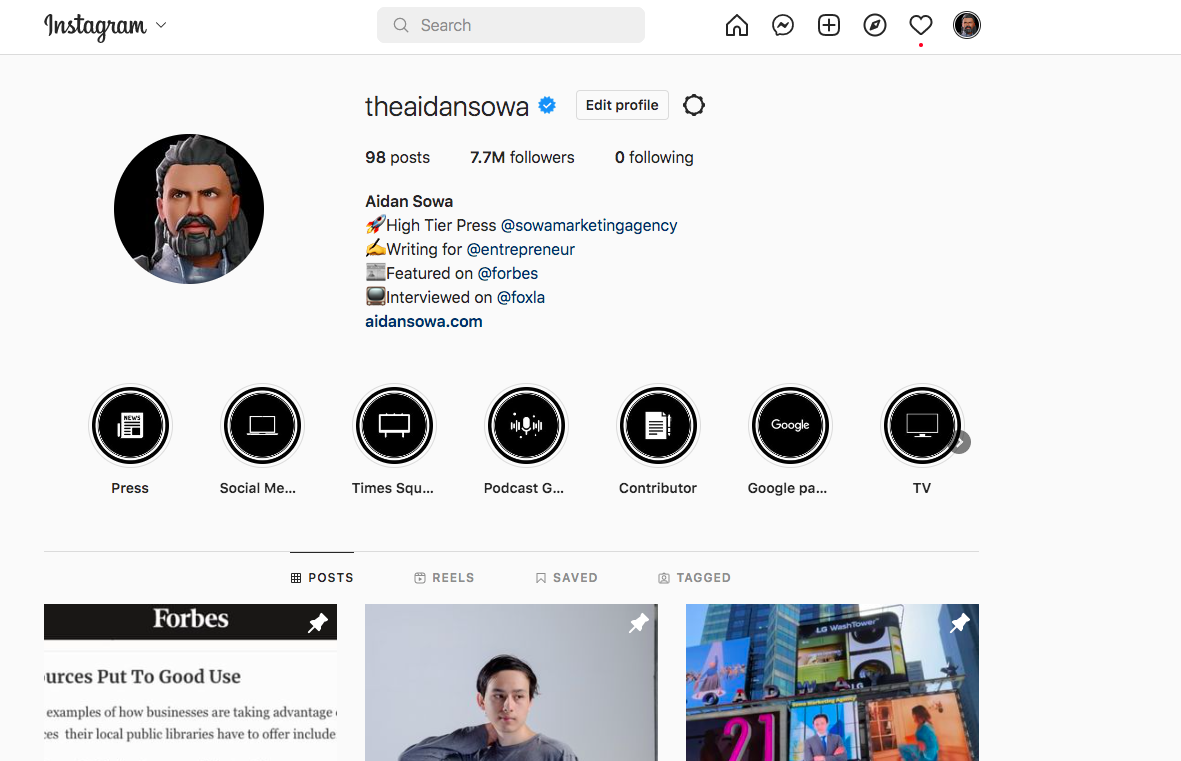Switch to the Reels tab

point(444,578)
